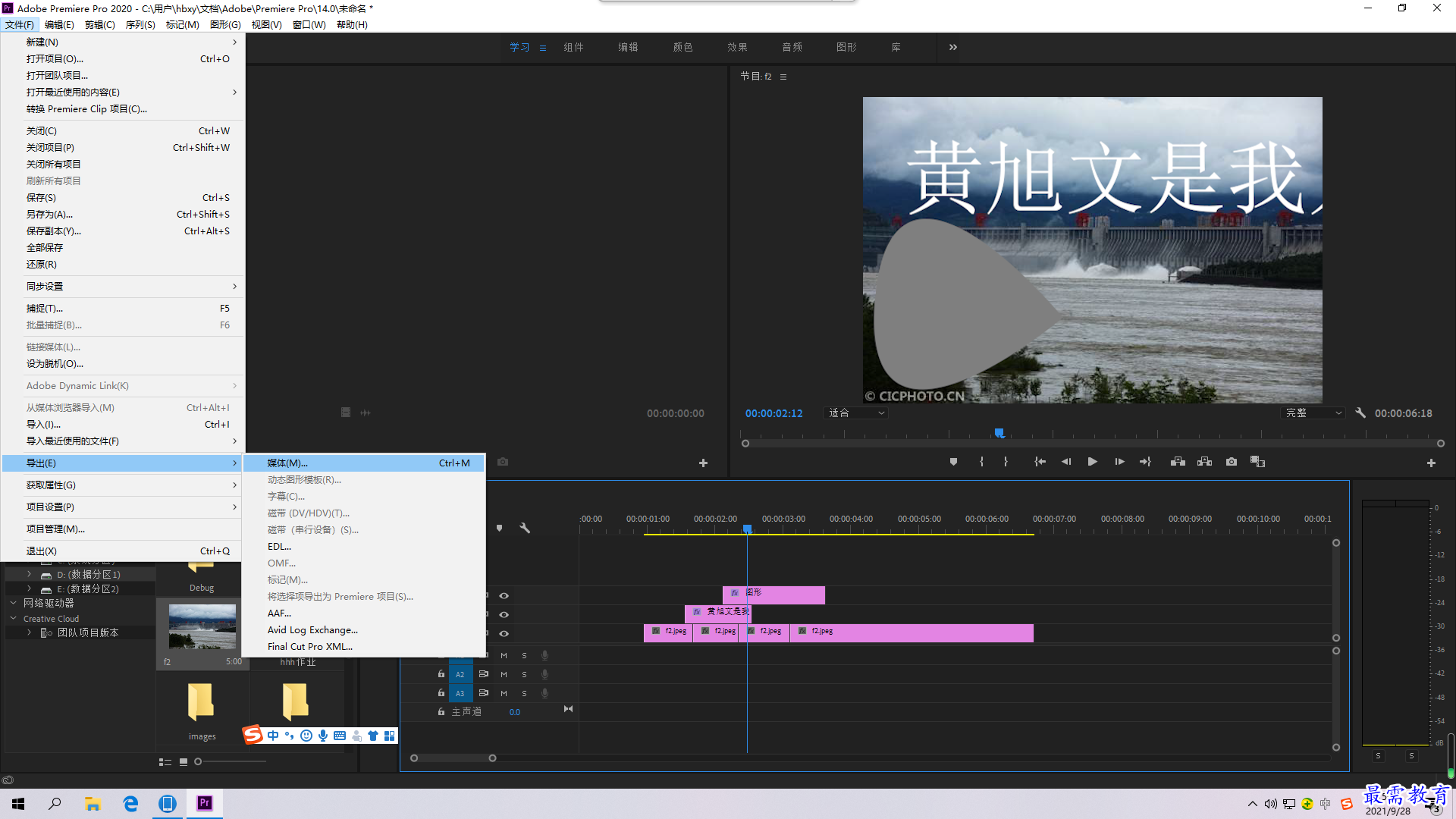
Task: Click the audio master track output icon
Action: 568,709
